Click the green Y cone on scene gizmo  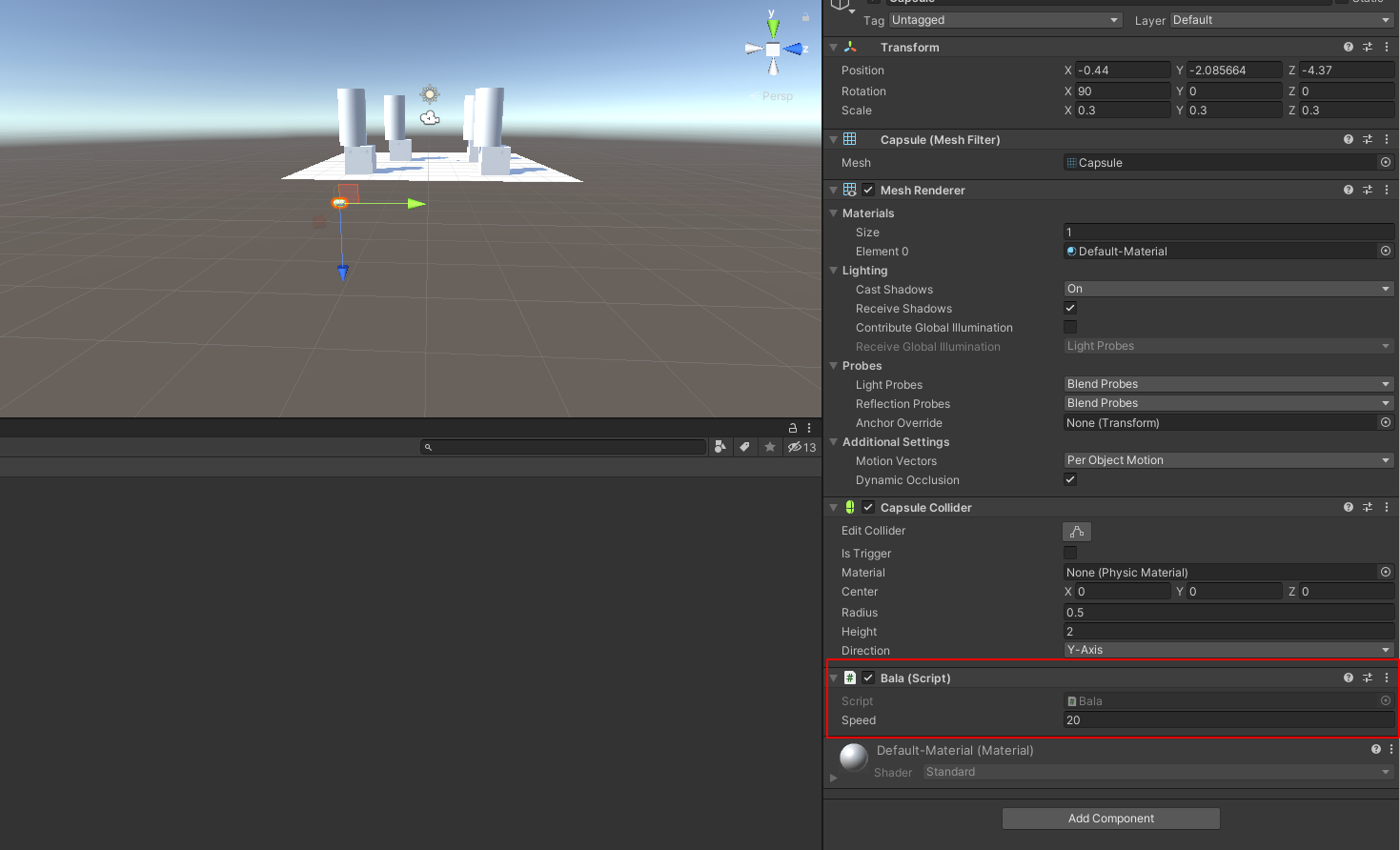click(773, 28)
